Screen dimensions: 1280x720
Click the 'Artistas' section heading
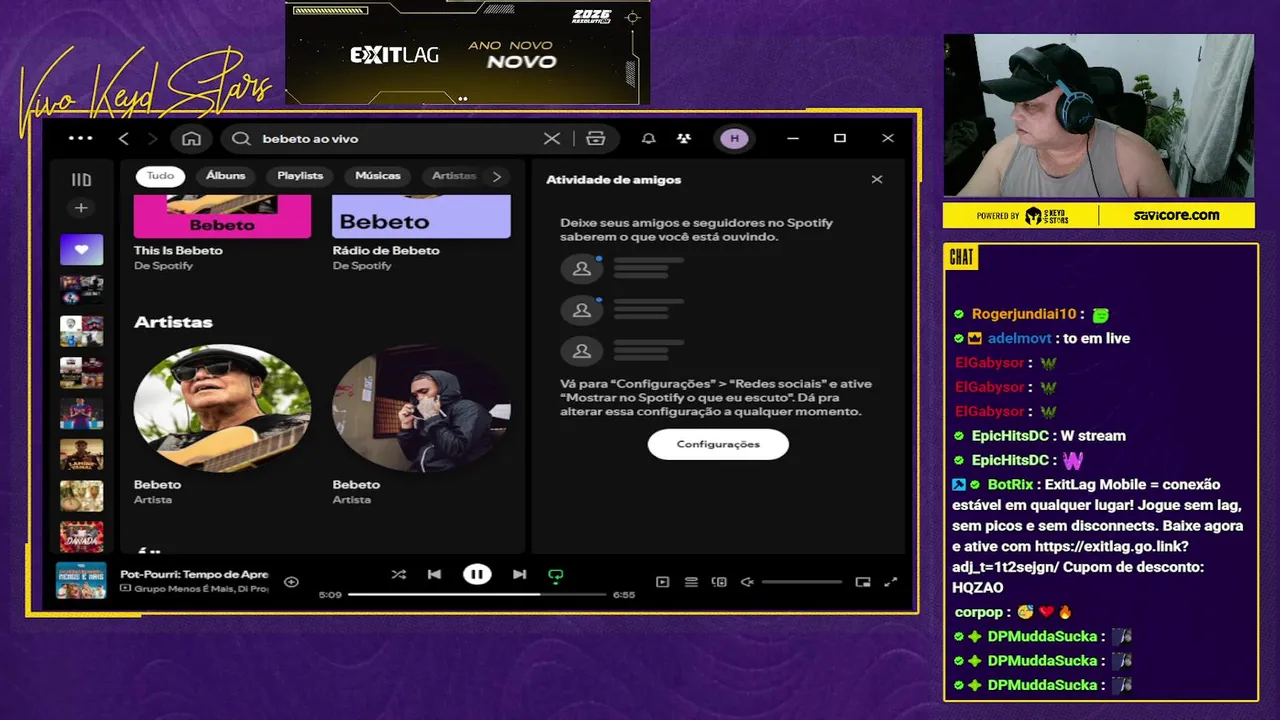click(173, 322)
